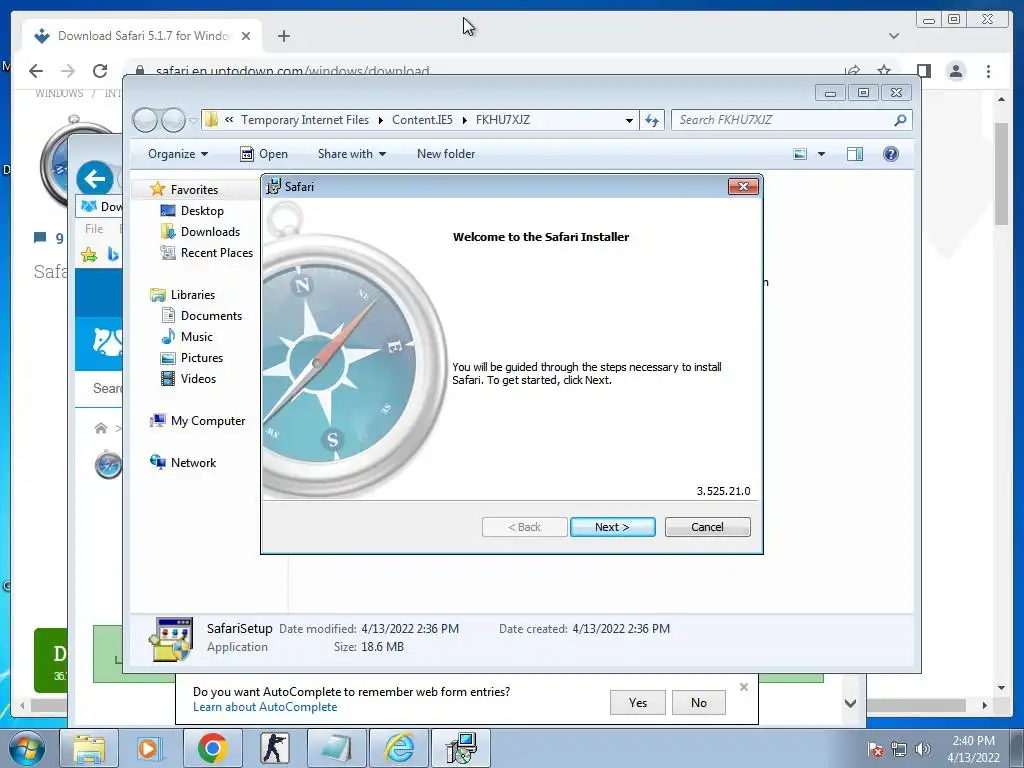Click the Explorer search box
The image size is (1024, 768).
[784, 120]
